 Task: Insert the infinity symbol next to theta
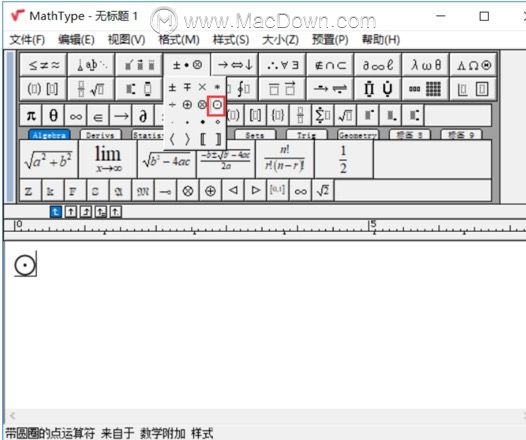pyautogui.click(x=75, y=116)
